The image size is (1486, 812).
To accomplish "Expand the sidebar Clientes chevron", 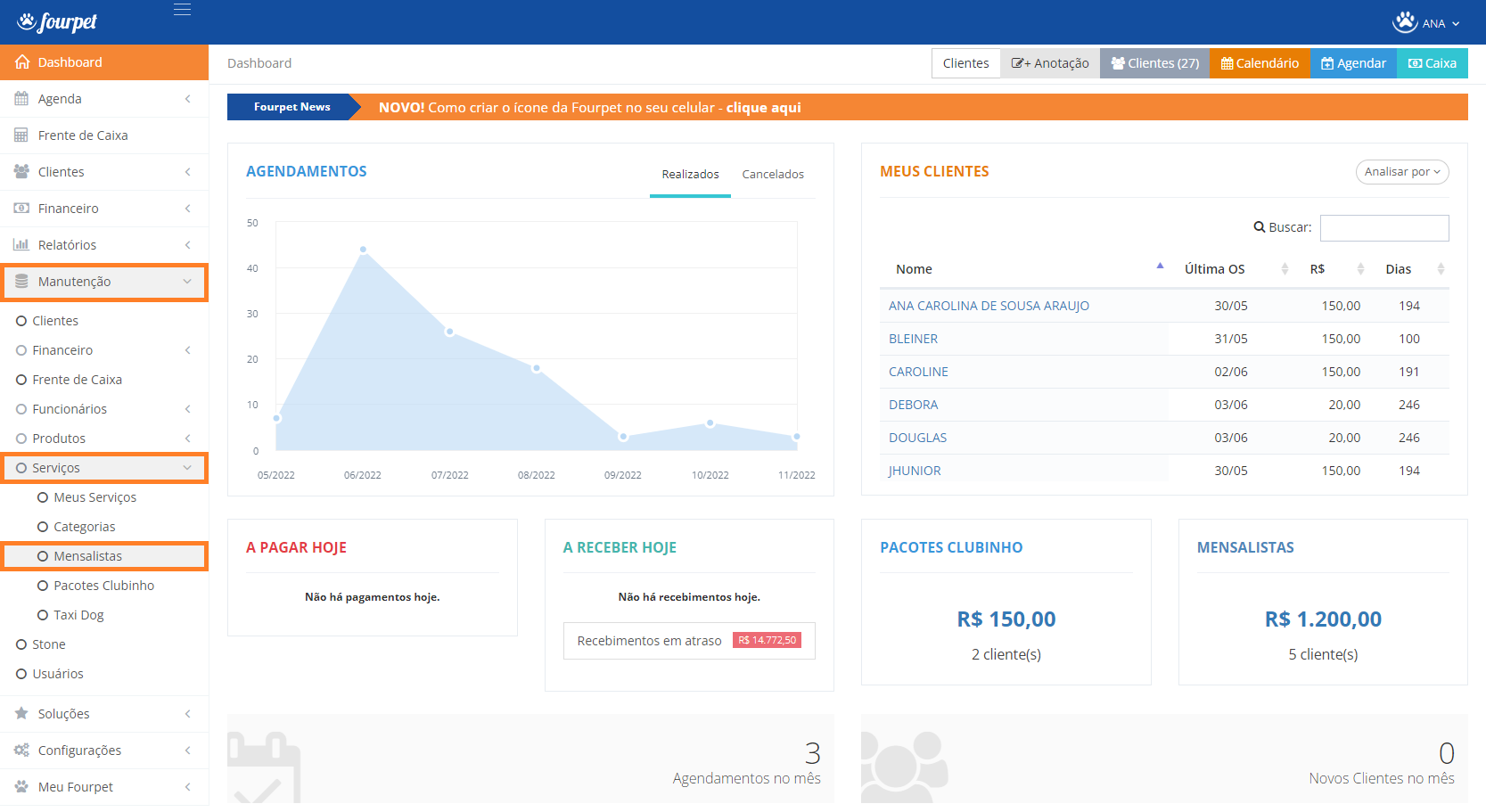I will pyautogui.click(x=187, y=172).
